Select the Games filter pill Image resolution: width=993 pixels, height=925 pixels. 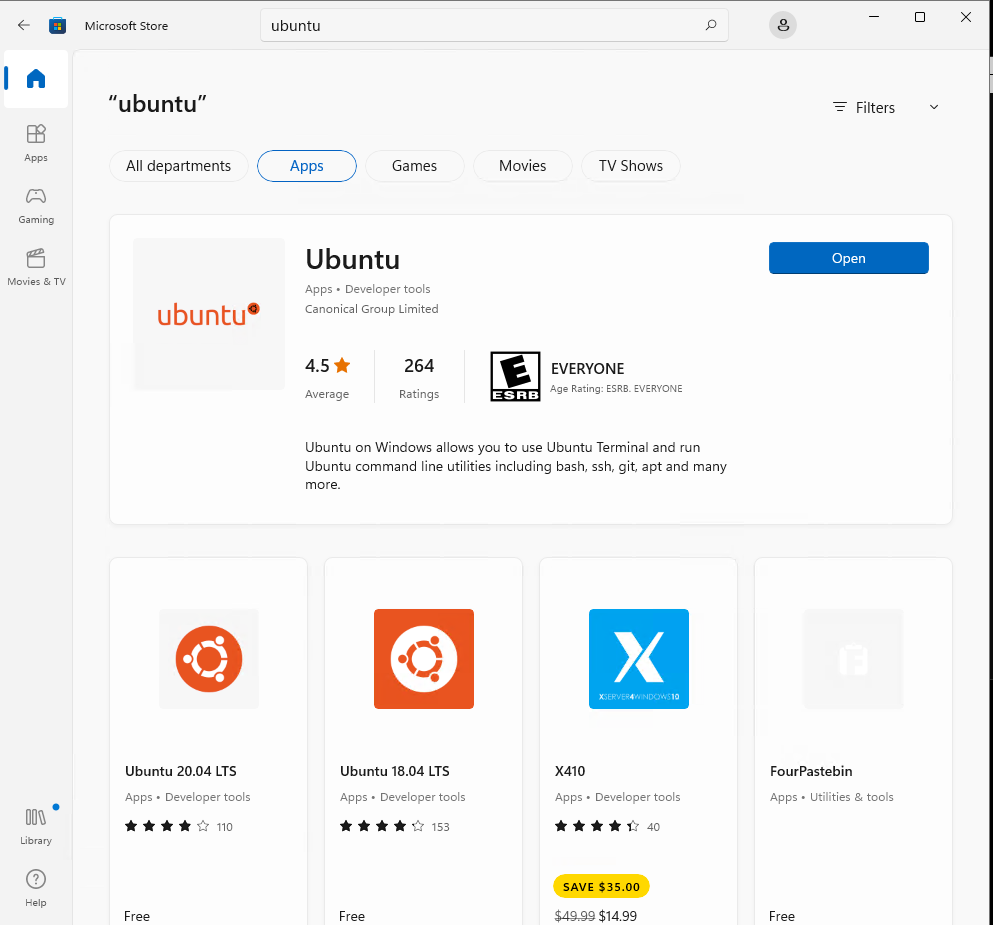tap(414, 166)
